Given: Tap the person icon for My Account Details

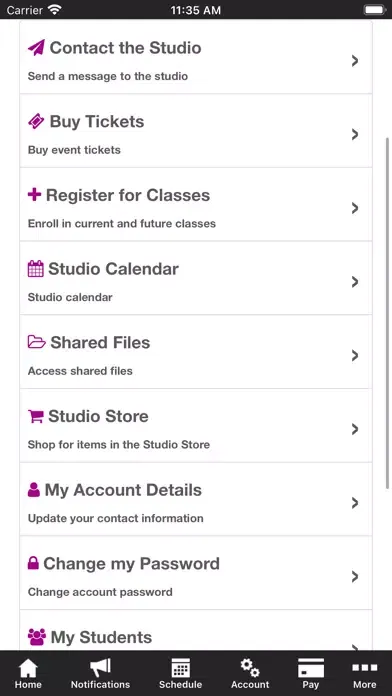Looking at the screenshot, I should 34,490.
